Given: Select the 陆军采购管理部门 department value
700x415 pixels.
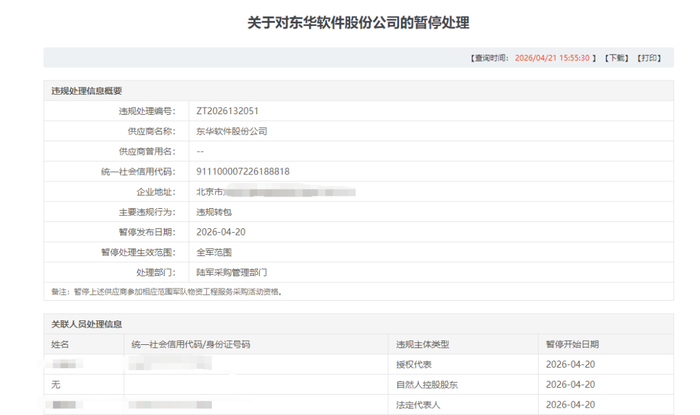Looking at the screenshot, I should click(232, 272).
